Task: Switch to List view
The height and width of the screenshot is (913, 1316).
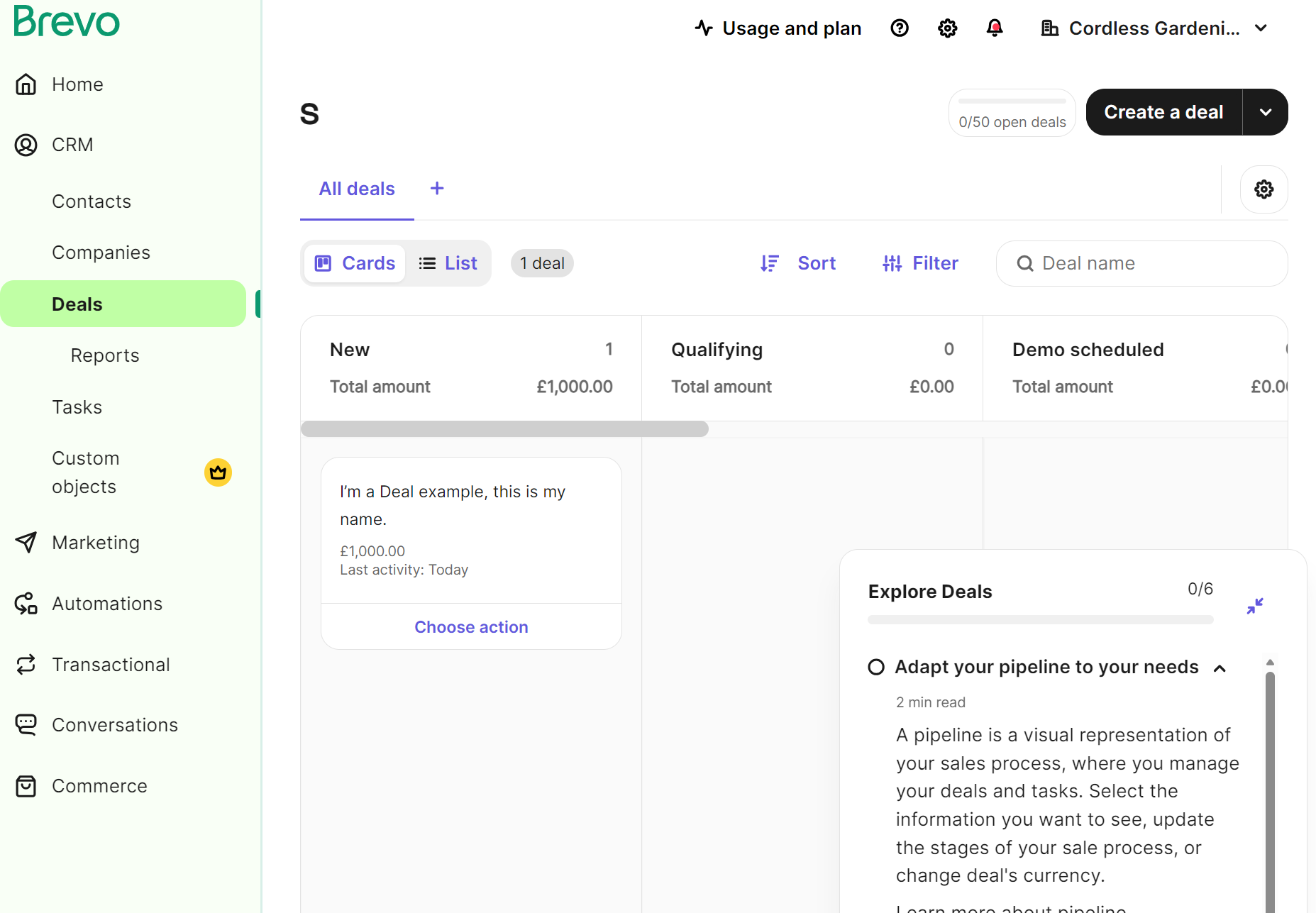Action: pyautogui.click(x=448, y=262)
